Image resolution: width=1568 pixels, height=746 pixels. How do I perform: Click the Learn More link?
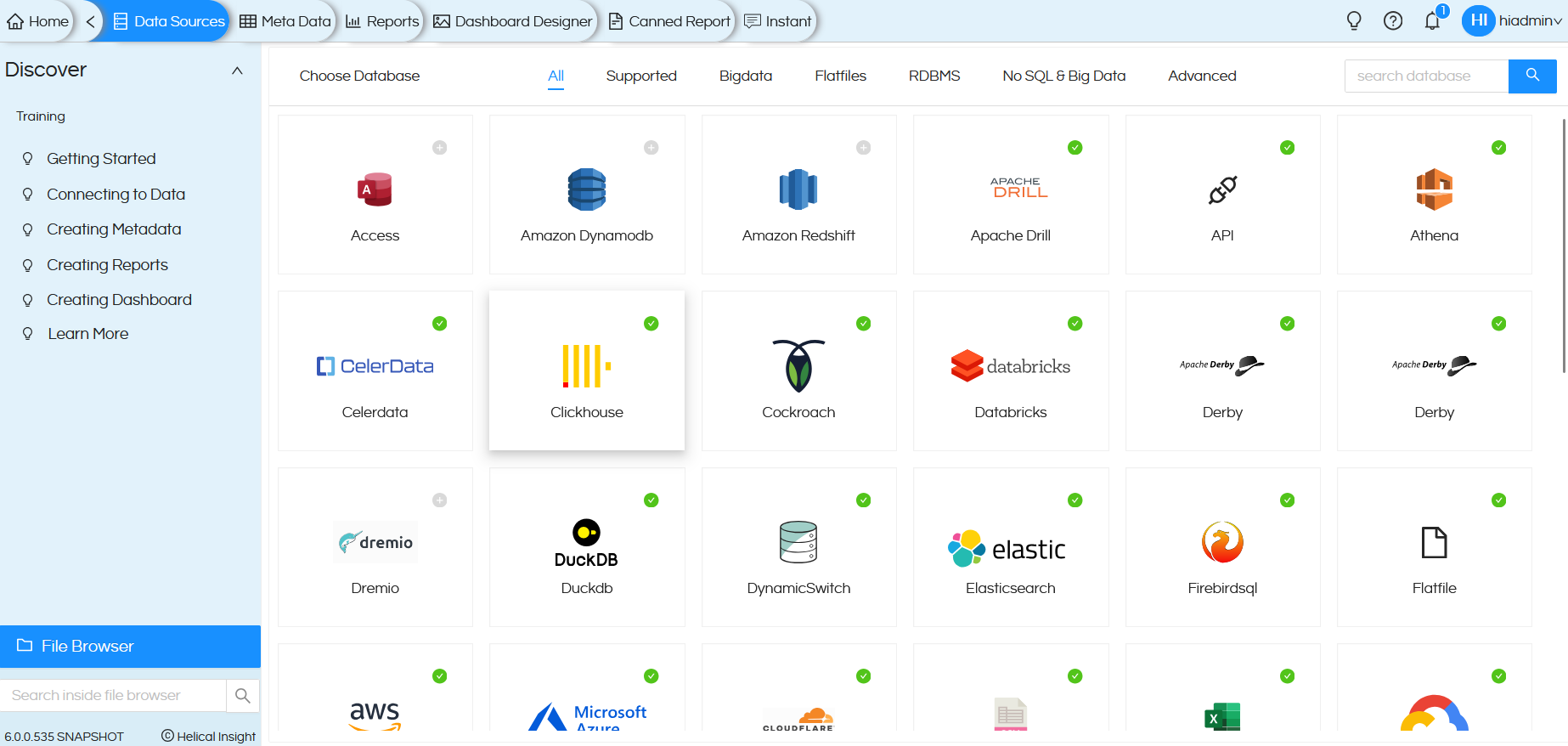(x=88, y=334)
